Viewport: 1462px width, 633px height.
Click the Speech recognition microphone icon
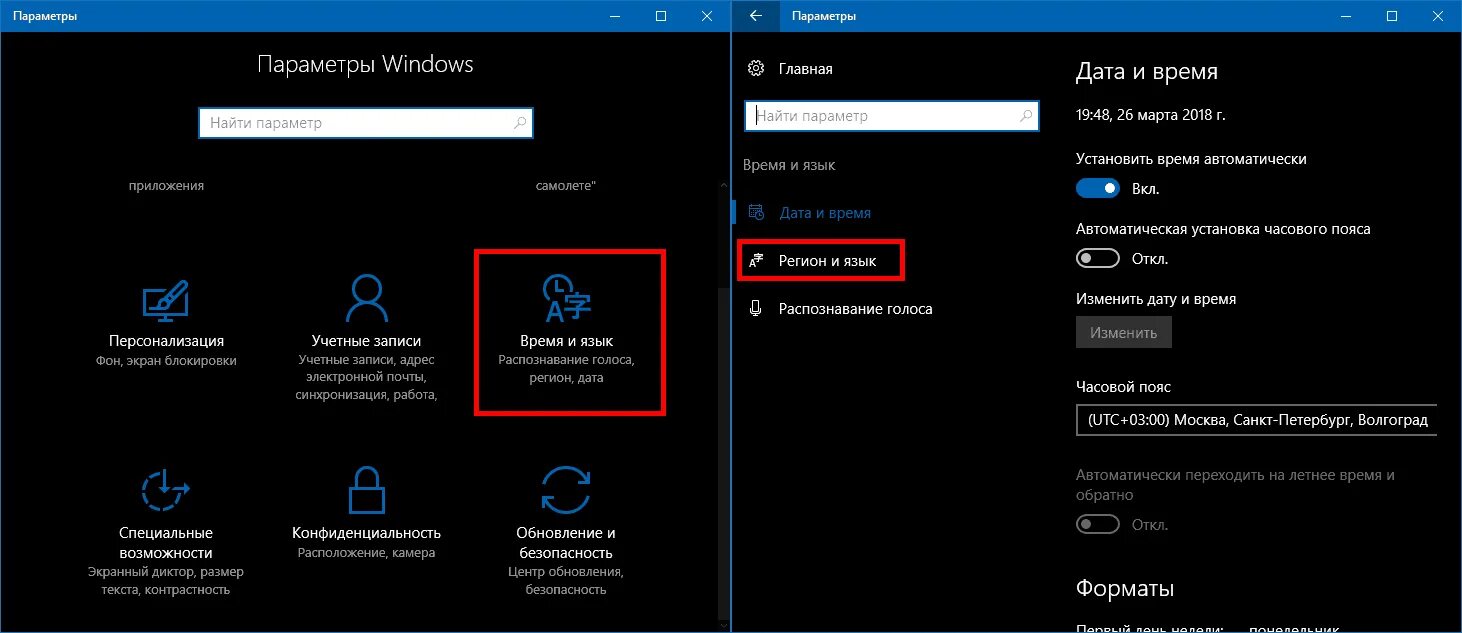757,308
